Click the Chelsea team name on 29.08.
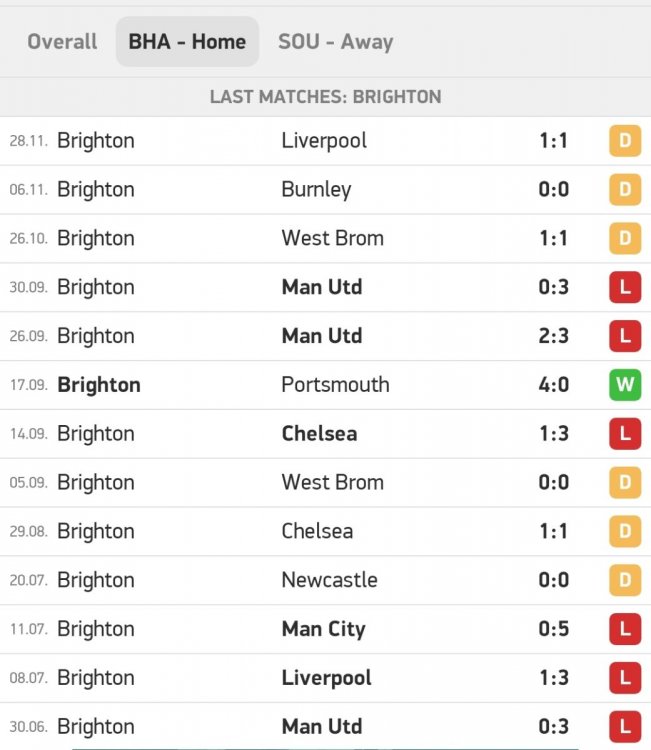This screenshot has width=651, height=750. tap(317, 532)
